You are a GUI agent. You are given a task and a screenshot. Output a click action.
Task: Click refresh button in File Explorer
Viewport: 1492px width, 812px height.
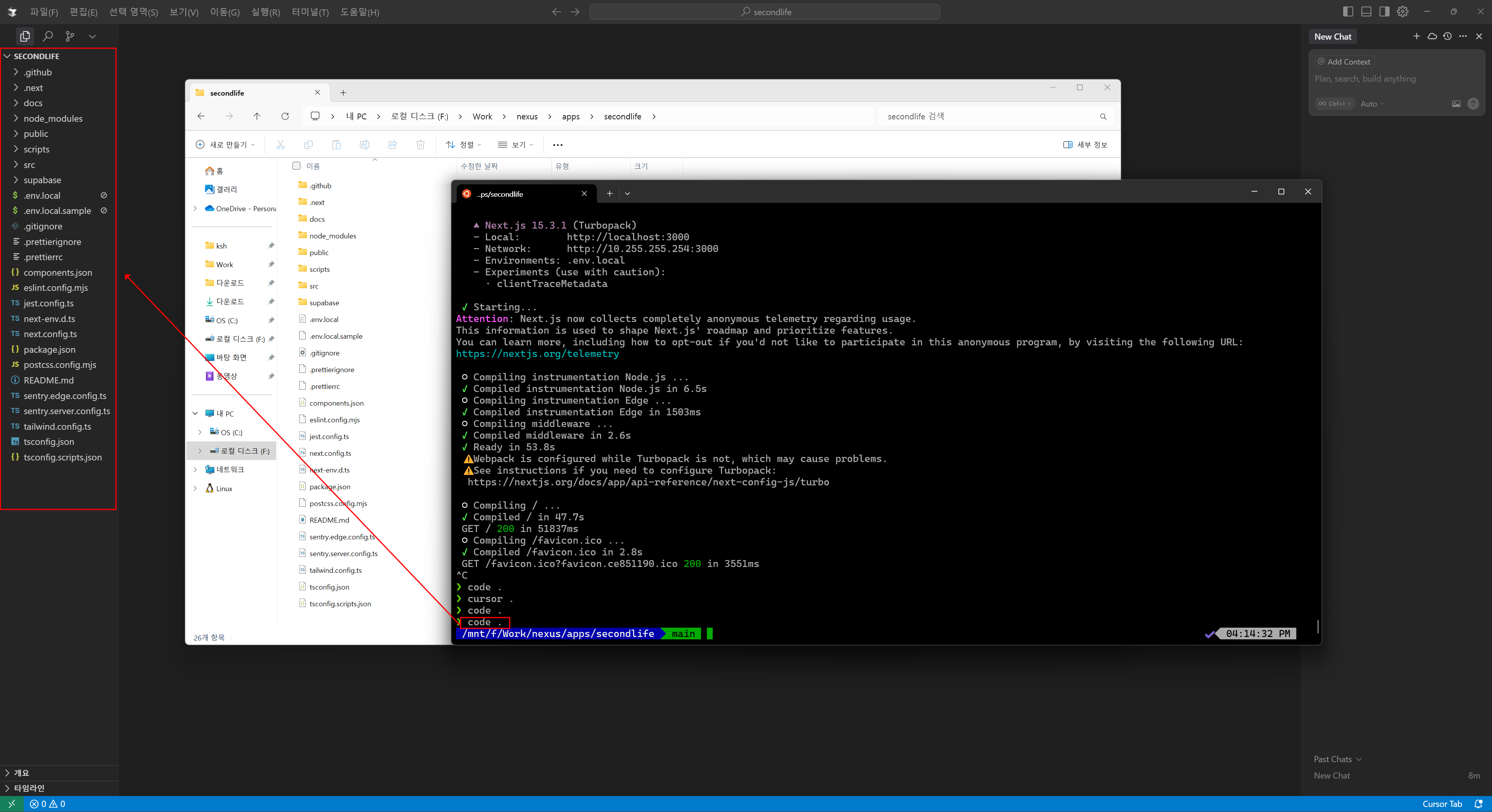tap(285, 116)
